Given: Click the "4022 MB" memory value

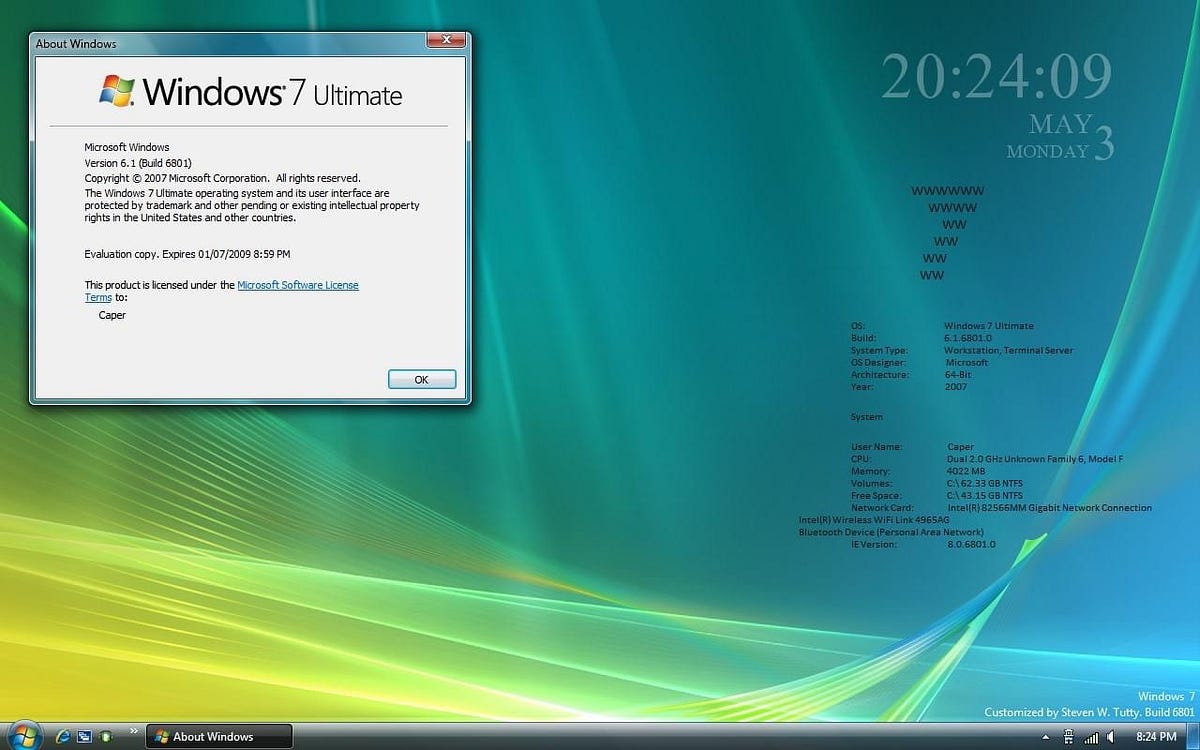Looking at the screenshot, I should click(966, 471).
